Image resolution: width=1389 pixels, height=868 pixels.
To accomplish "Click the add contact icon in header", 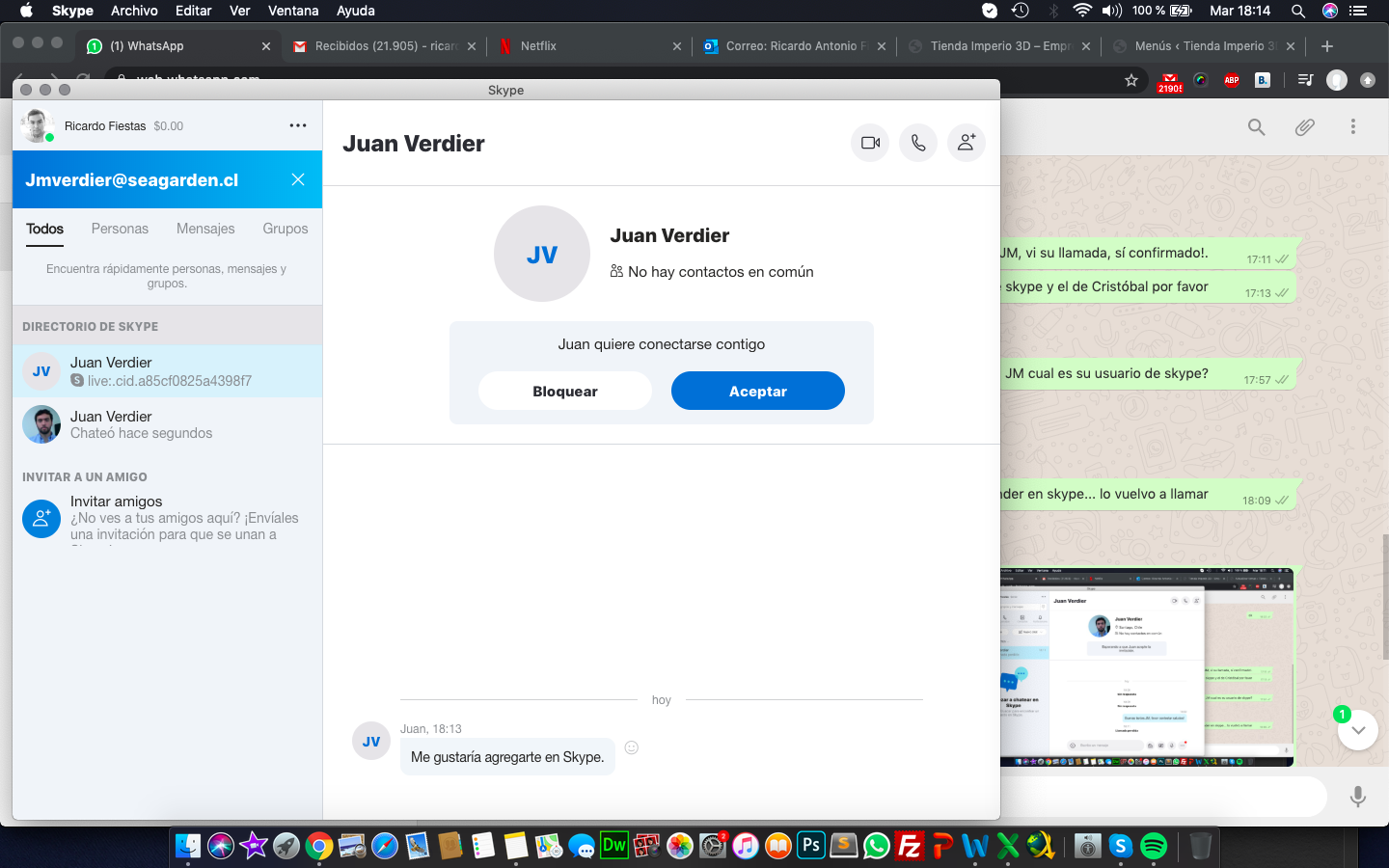I will pos(966,143).
